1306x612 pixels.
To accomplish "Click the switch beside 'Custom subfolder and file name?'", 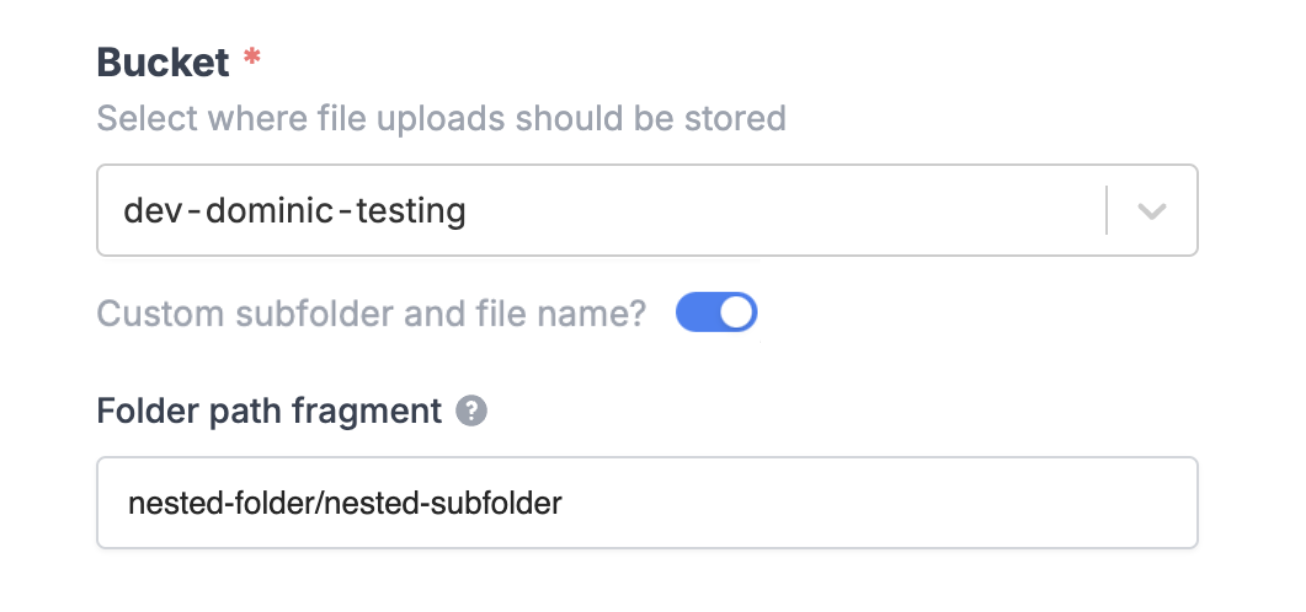I will [718, 313].
